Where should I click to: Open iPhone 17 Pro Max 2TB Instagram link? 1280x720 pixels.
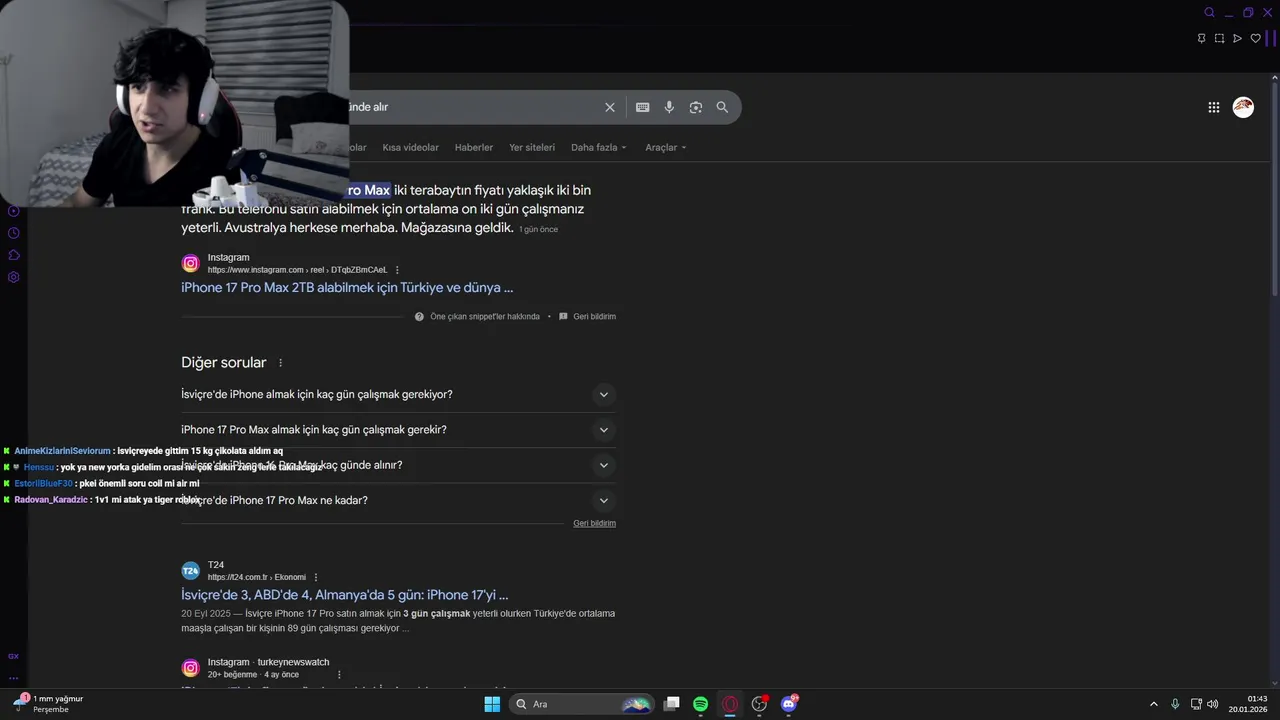pyautogui.click(x=347, y=288)
